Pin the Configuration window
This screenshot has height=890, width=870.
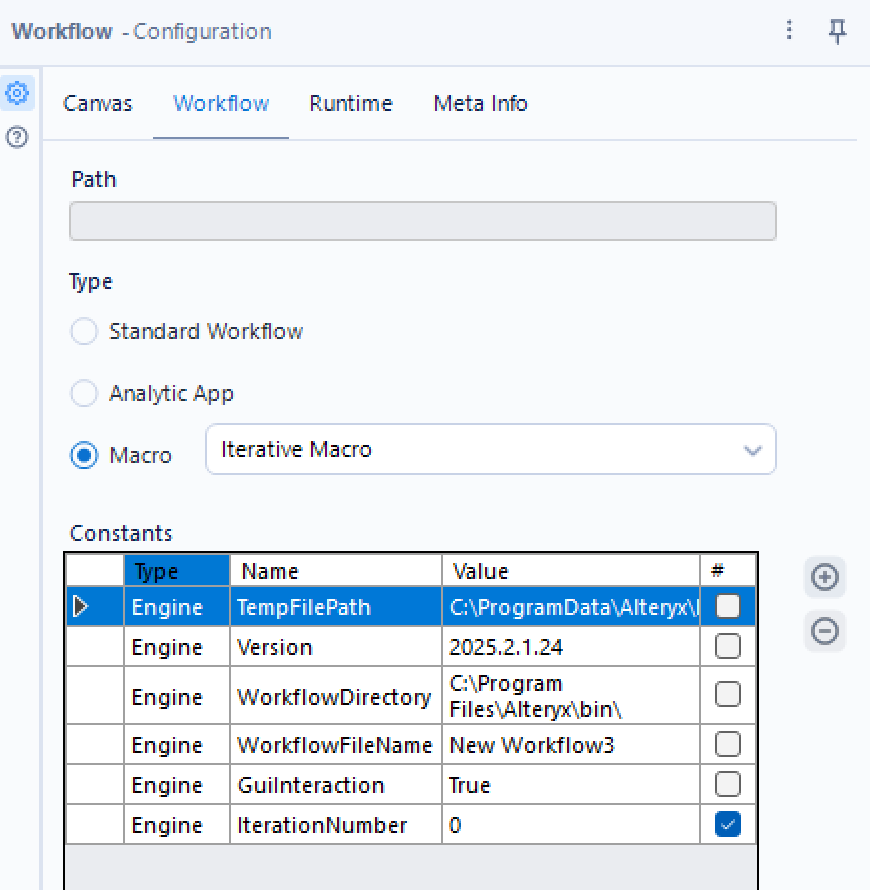tap(837, 31)
